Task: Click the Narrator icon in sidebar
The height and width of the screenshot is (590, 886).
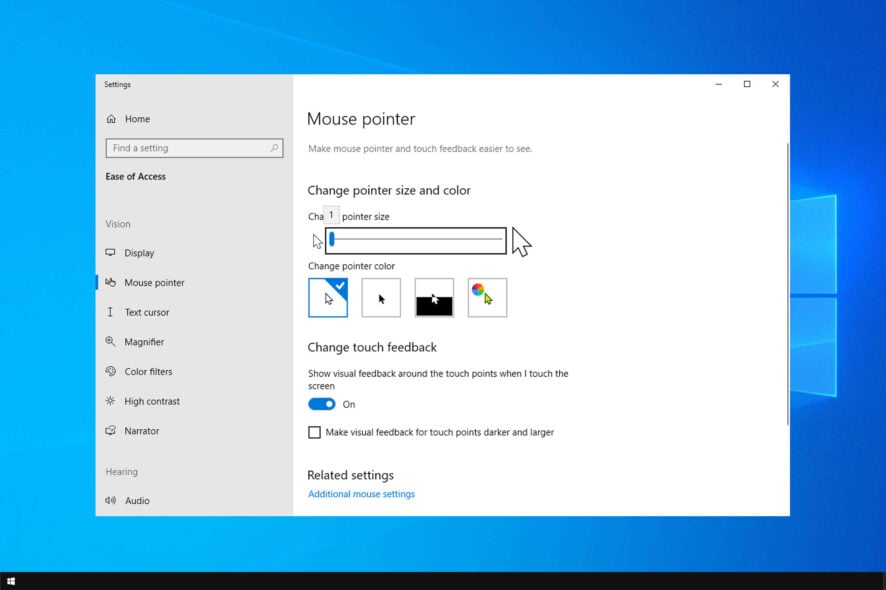Action: tap(111, 431)
